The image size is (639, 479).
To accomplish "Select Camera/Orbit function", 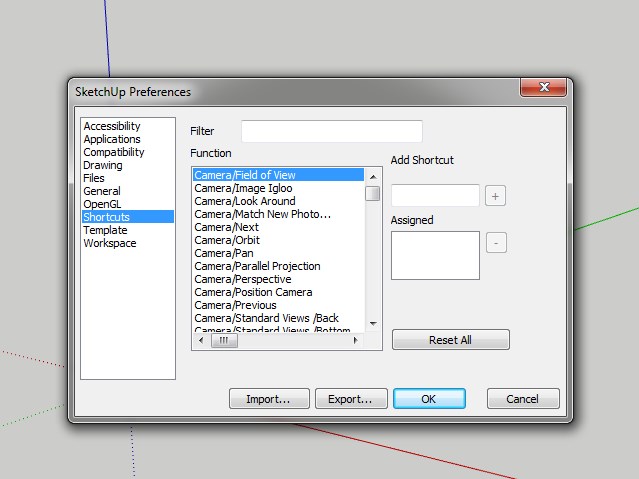I will (x=278, y=240).
